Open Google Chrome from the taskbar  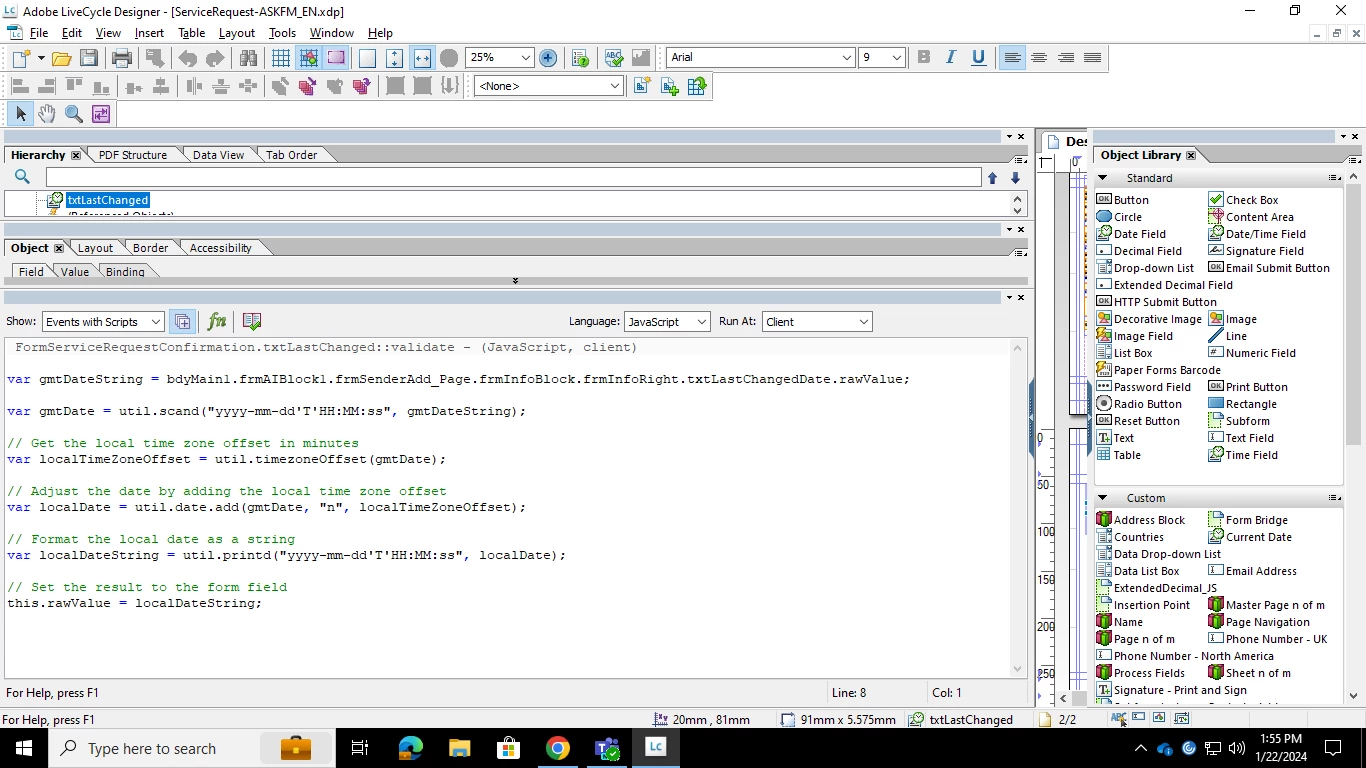tap(558, 748)
